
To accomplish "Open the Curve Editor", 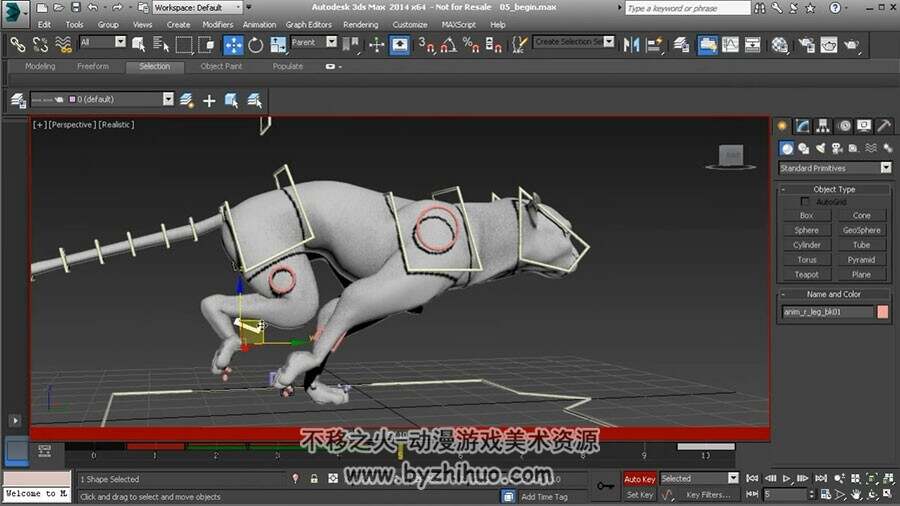I will click(x=730, y=44).
